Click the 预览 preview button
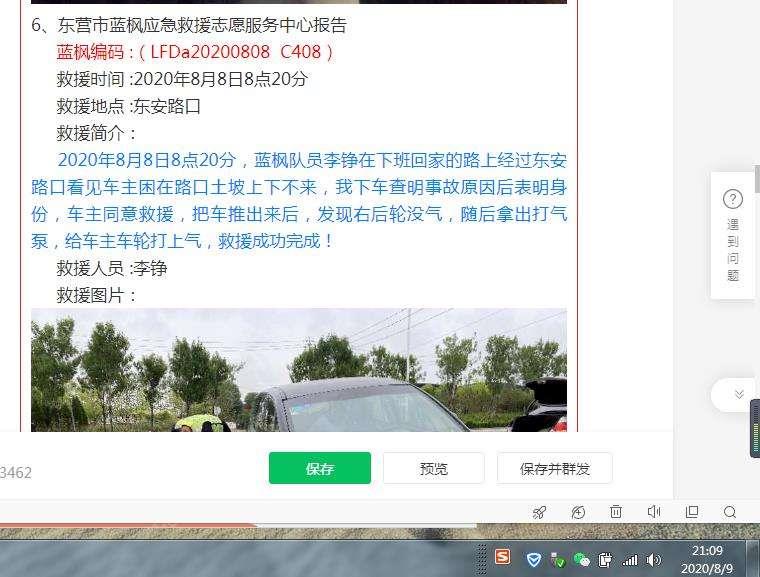 click(x=434, y=468)
